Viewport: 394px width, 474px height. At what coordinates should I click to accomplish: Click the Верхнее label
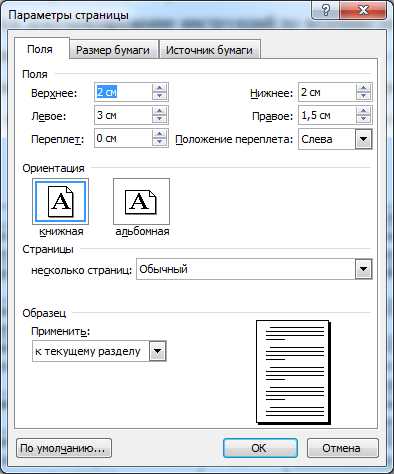(54, 93)
